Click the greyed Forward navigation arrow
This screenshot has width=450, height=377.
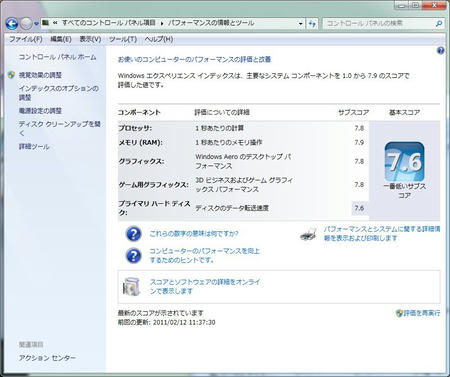(26, 23)
